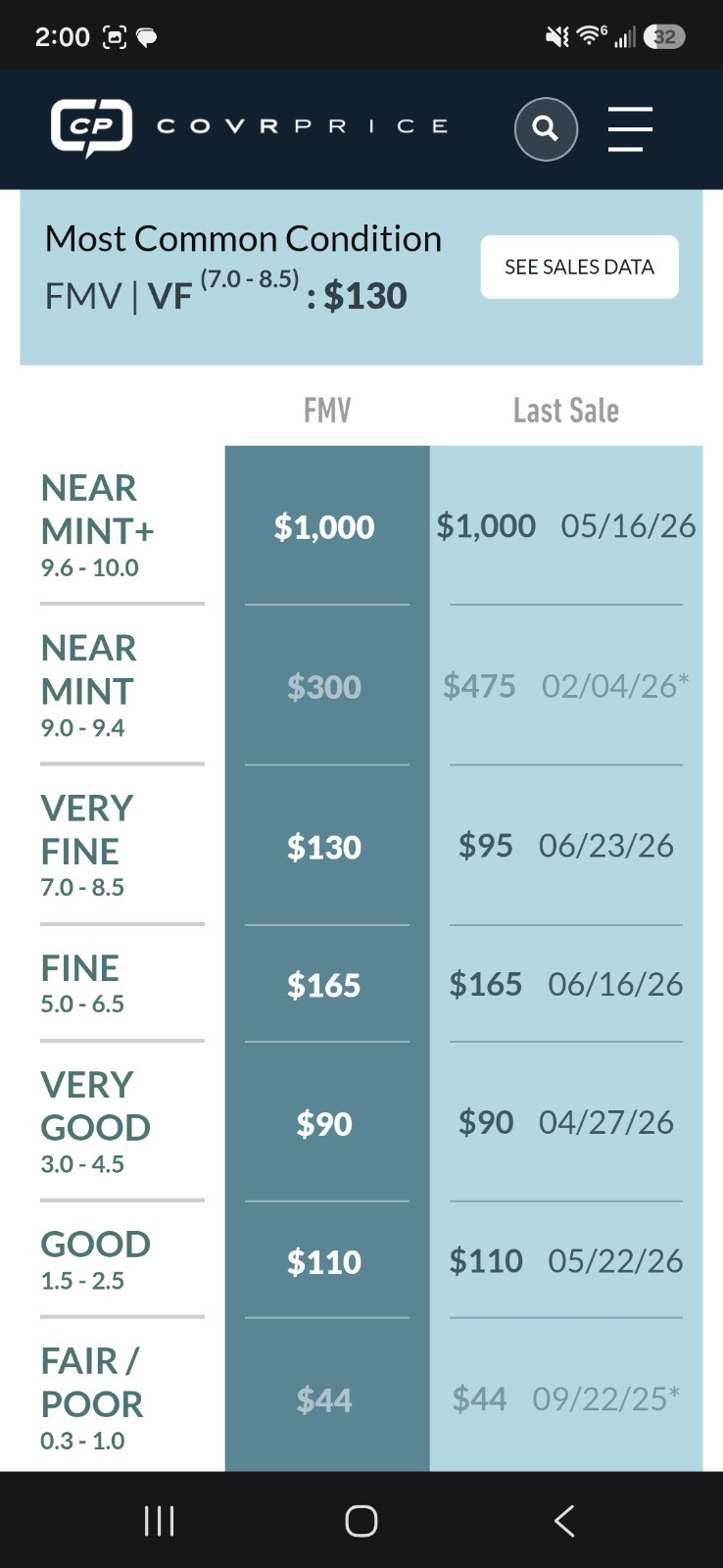
Task: Select the Very Good 3.0 - 4.5 label
Action: (x=95, y=1121)
